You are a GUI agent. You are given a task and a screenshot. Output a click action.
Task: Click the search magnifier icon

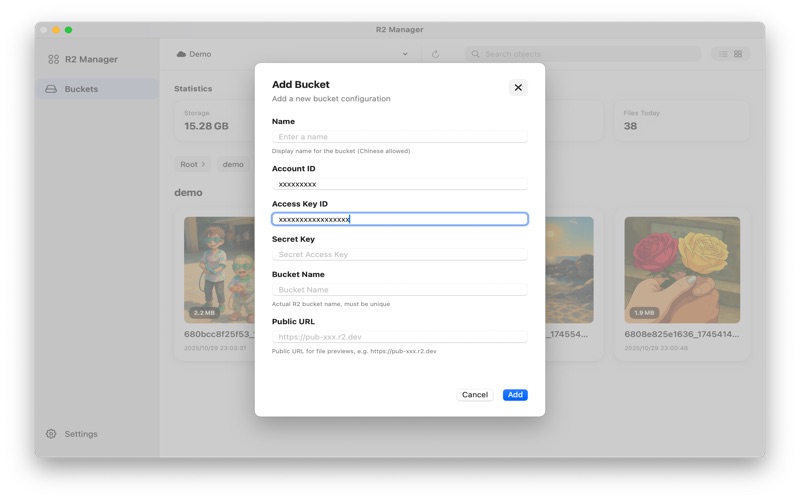pos(475,54)
